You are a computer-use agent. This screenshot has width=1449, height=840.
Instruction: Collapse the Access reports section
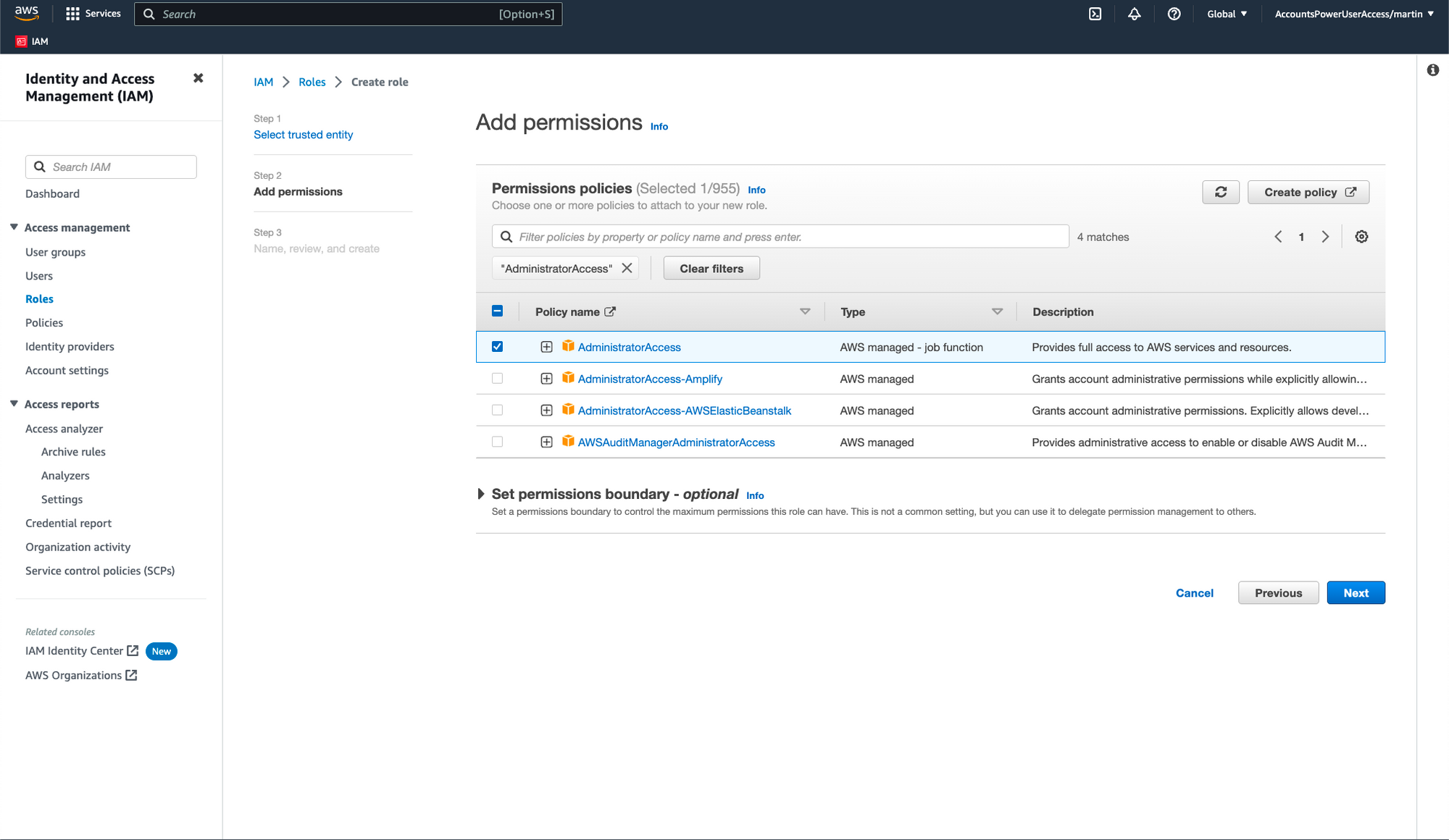click(14, 403)
